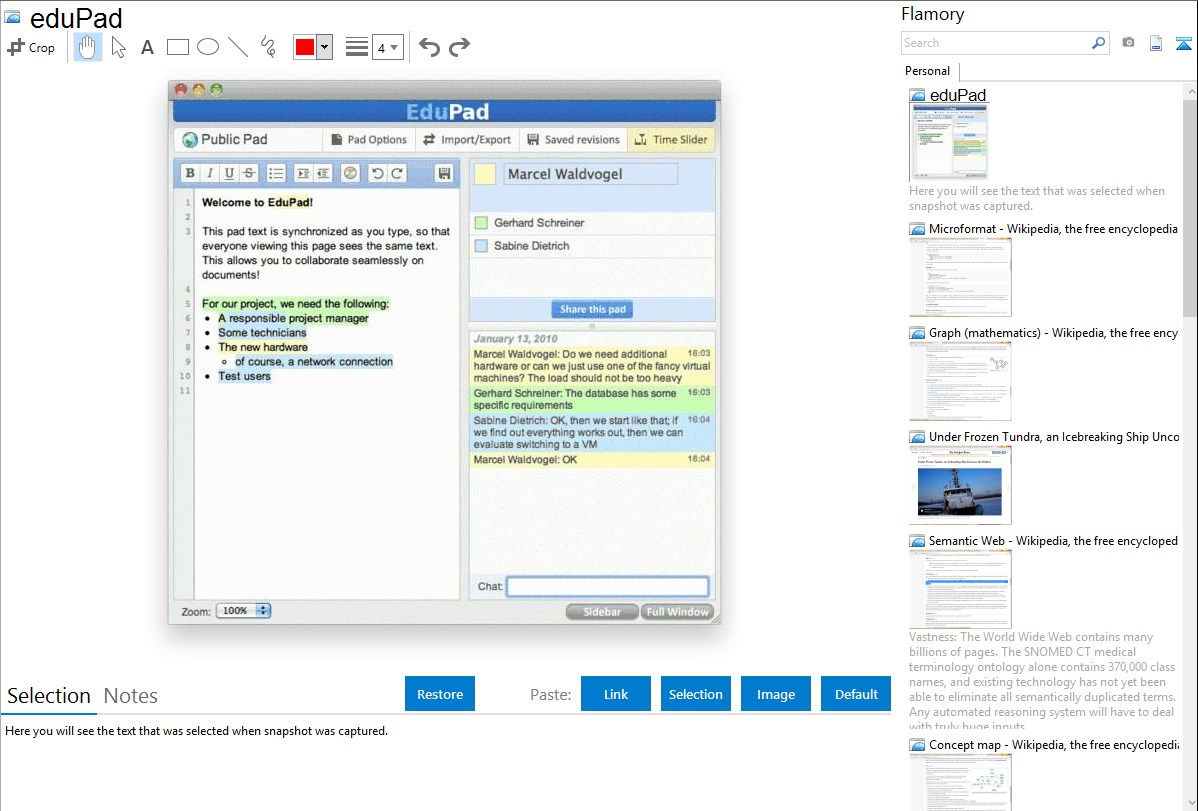Switch to the Notes tab
This screenshot has width=1198, height=811.
click(131, 696)
